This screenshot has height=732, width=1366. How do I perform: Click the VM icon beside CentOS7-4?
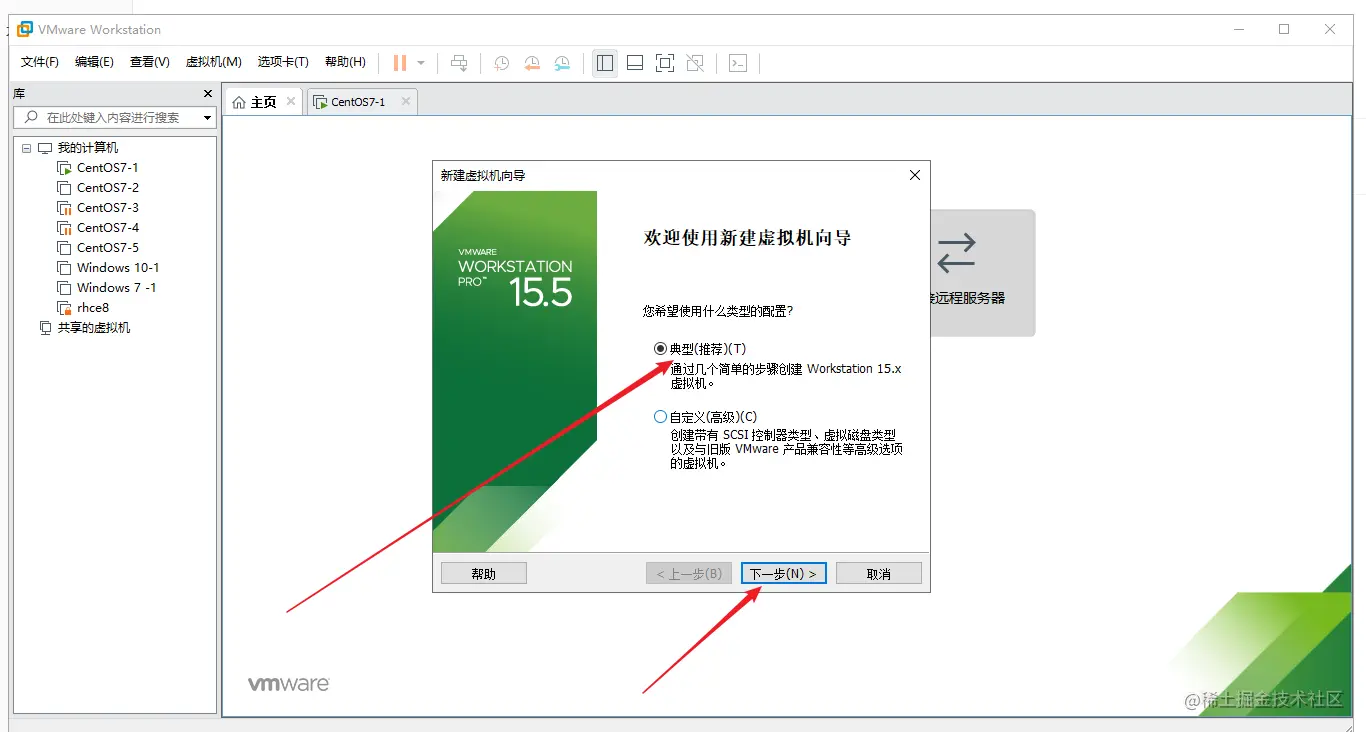click(x=64, y=228)
